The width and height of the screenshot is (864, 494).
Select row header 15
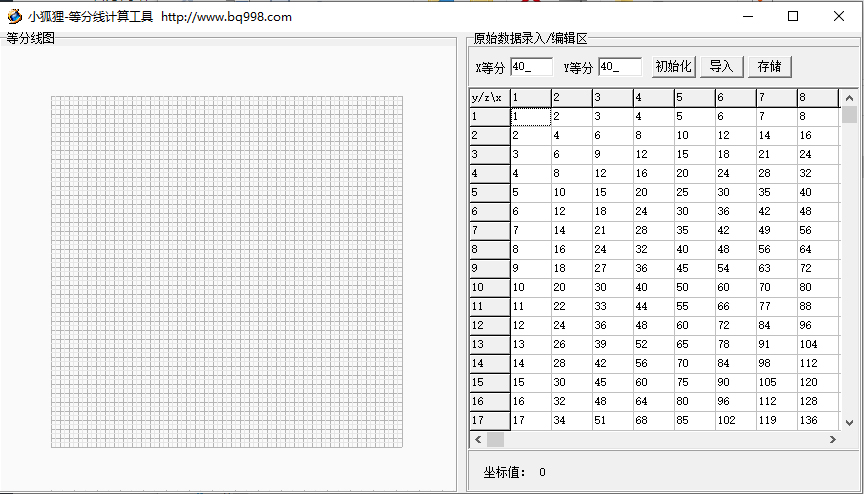(490, 382)
